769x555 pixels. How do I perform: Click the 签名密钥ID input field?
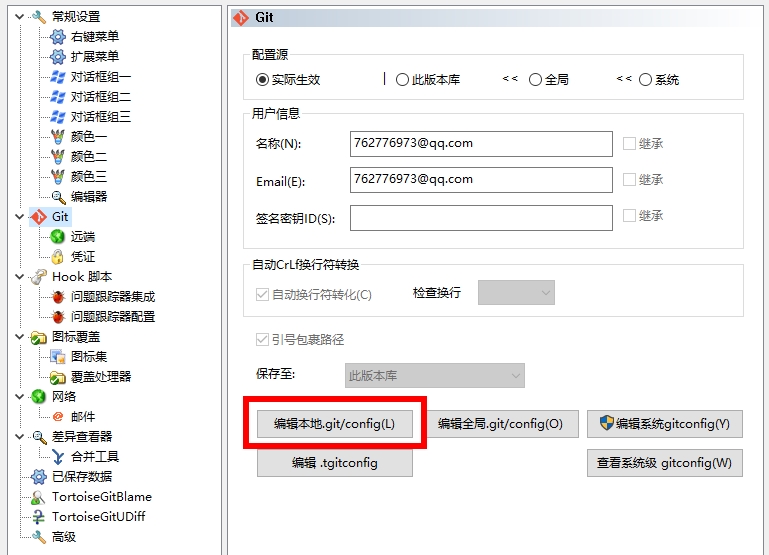click(481, 218)
